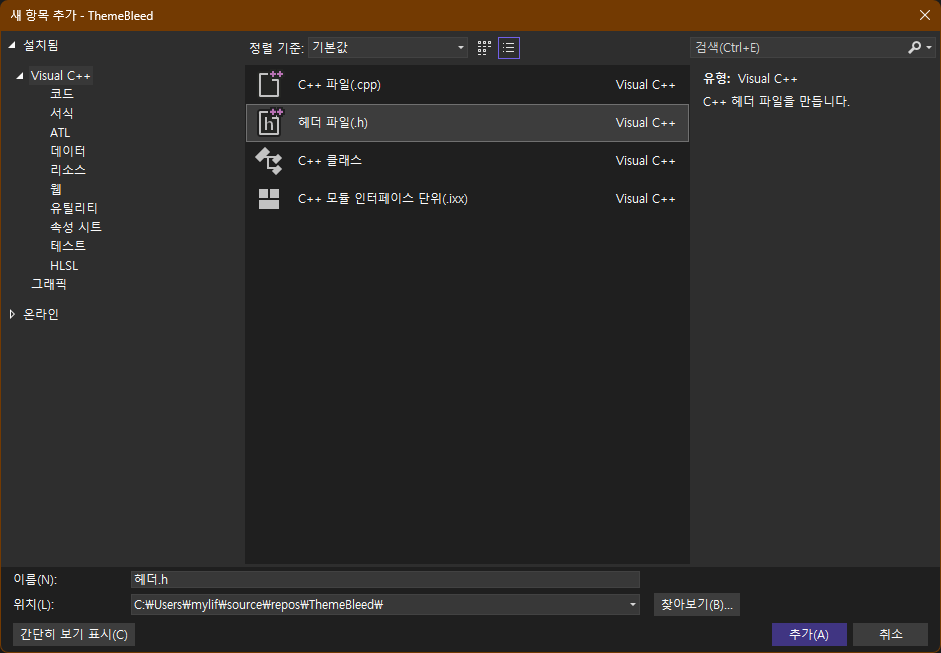This screenshot has height=653, width=941.
Task: Select the C++ 모듈 인터페이스 단위 icon
Action: [269, 199]
